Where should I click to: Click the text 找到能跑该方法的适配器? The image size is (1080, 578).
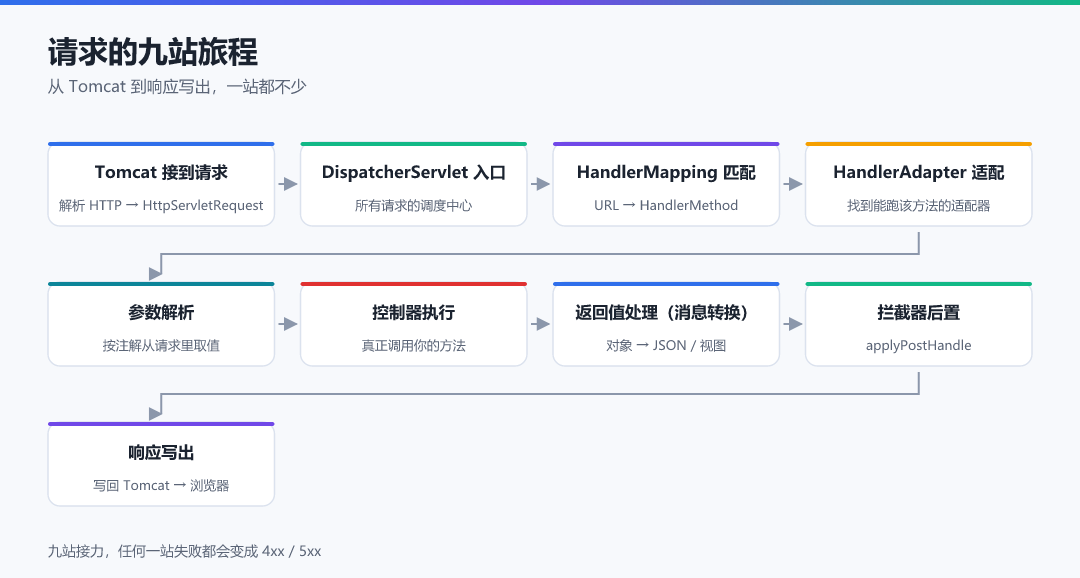[919, 205]
